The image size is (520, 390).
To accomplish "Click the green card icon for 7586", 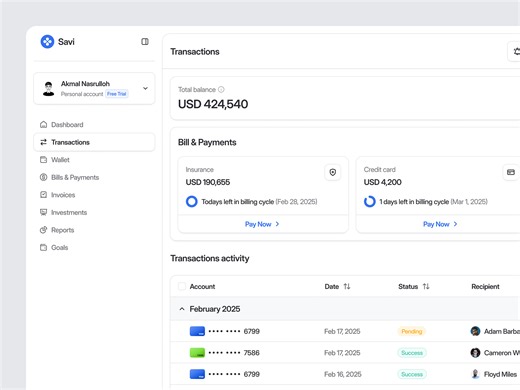I will pyautogui.click(x=197, y=353).
